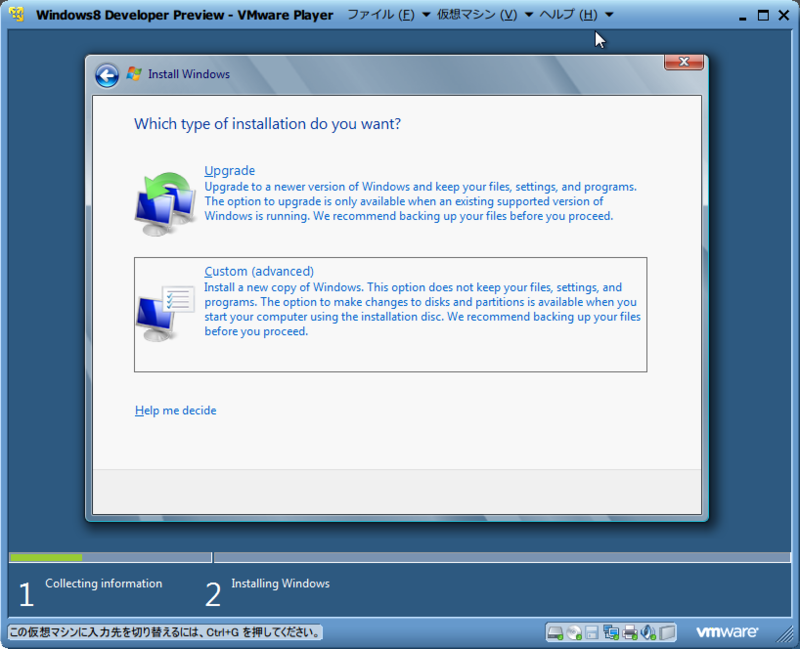Image resolution: width=800 pixels, height=649 pixels.
Task: Expand the arrow next to ヘルプ menu
Action: click(609, 15)
